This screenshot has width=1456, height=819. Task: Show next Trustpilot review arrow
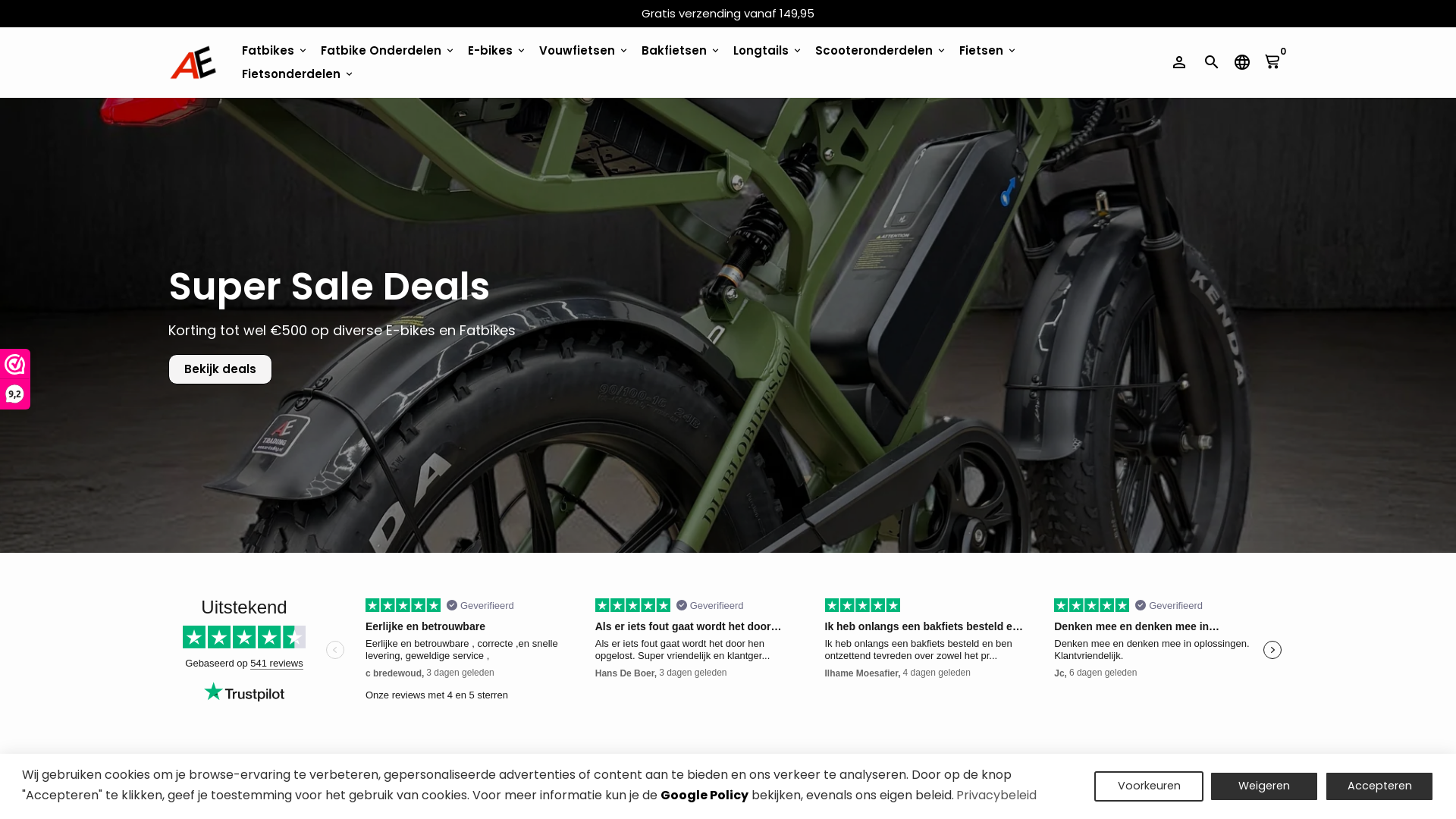(x=1272, y=650)
